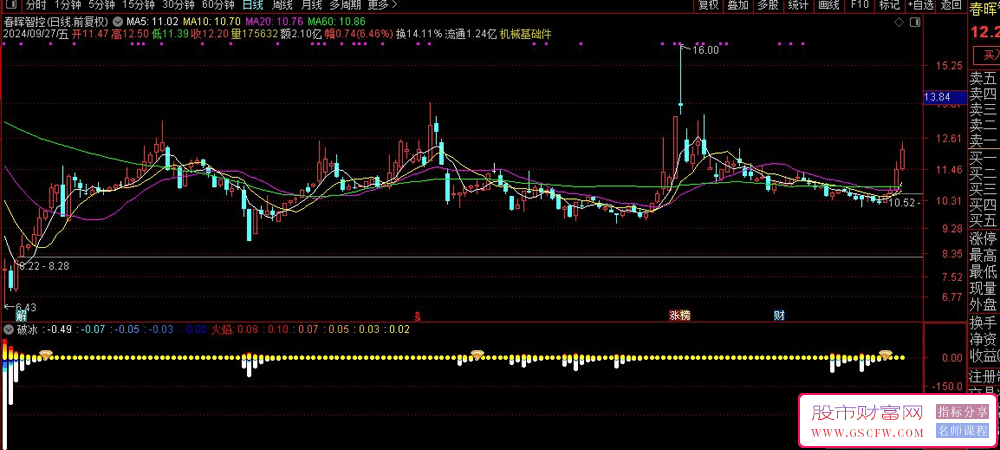Viewport: 1000px width, 450px height.
Task: Click the 标记 mark button
Action: coord(889,5)
